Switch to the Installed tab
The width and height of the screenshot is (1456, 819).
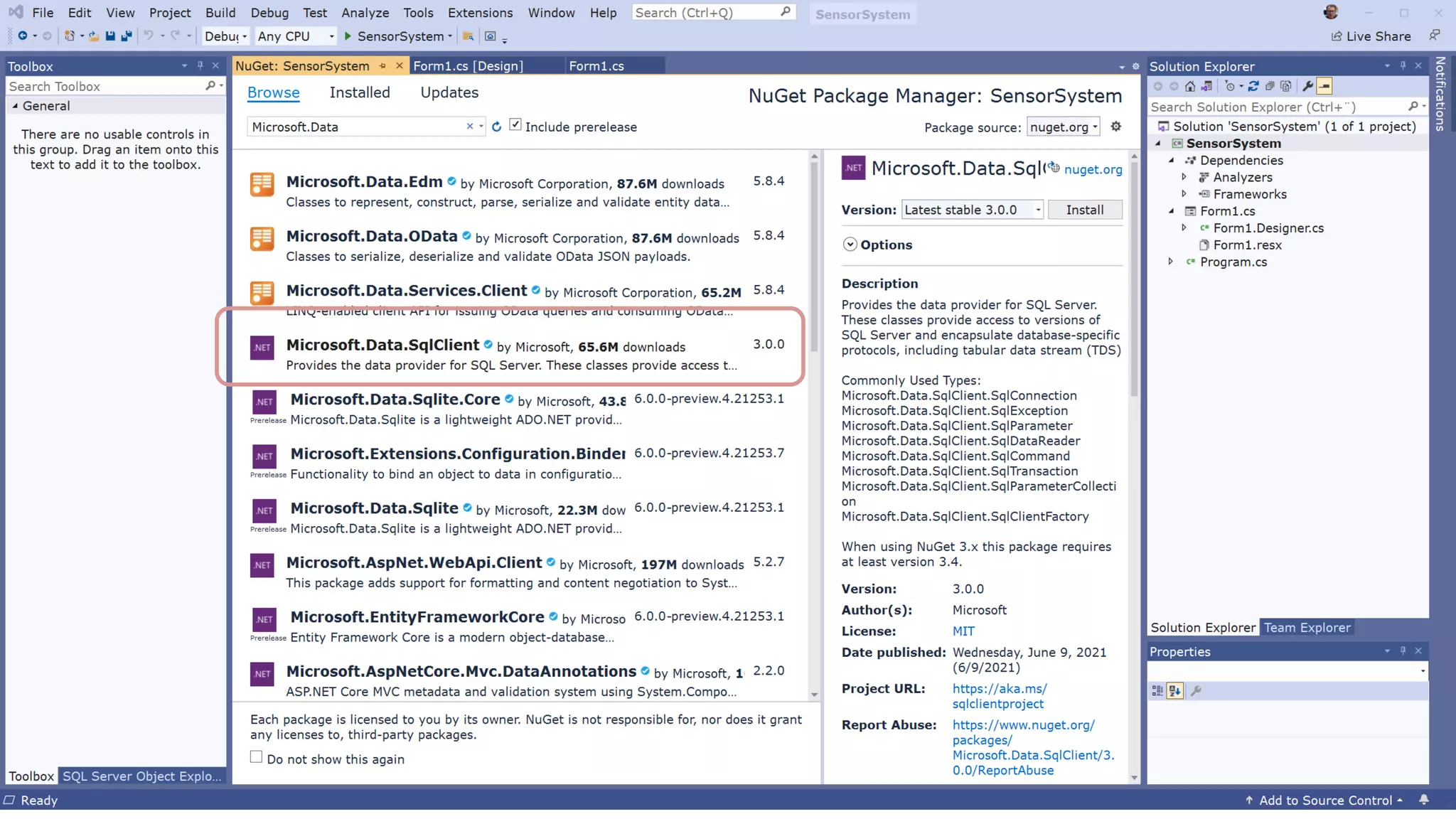360,92
